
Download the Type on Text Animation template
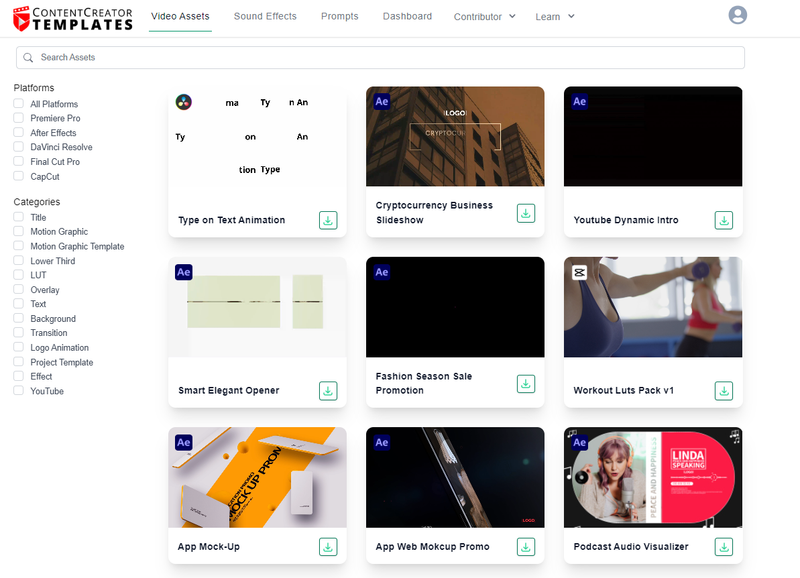pyautogui.click(x=328, y=220)
